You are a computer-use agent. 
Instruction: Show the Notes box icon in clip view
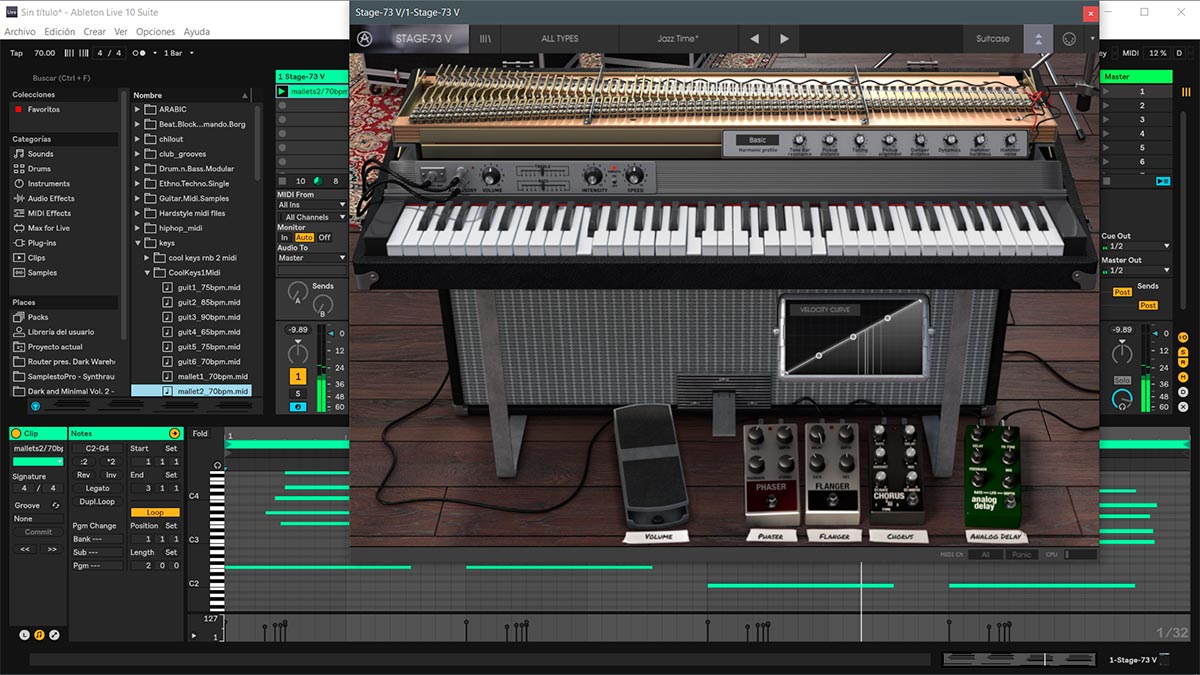39,634
